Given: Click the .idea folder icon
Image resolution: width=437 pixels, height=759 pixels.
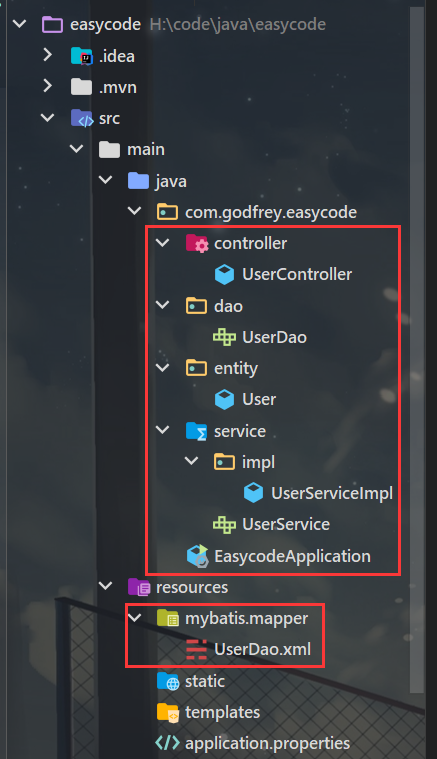Looking at the screenshot, I should 82,56.
